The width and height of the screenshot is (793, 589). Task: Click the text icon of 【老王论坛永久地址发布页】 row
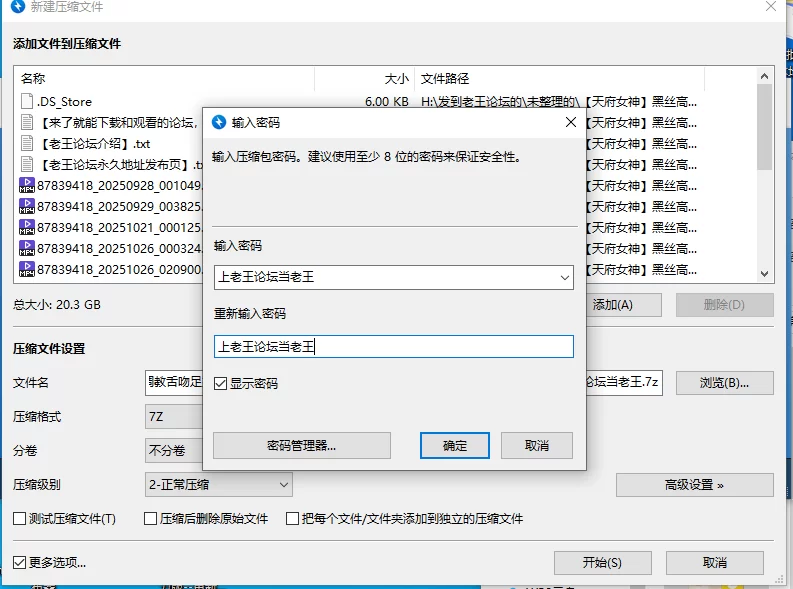[27, 164]
